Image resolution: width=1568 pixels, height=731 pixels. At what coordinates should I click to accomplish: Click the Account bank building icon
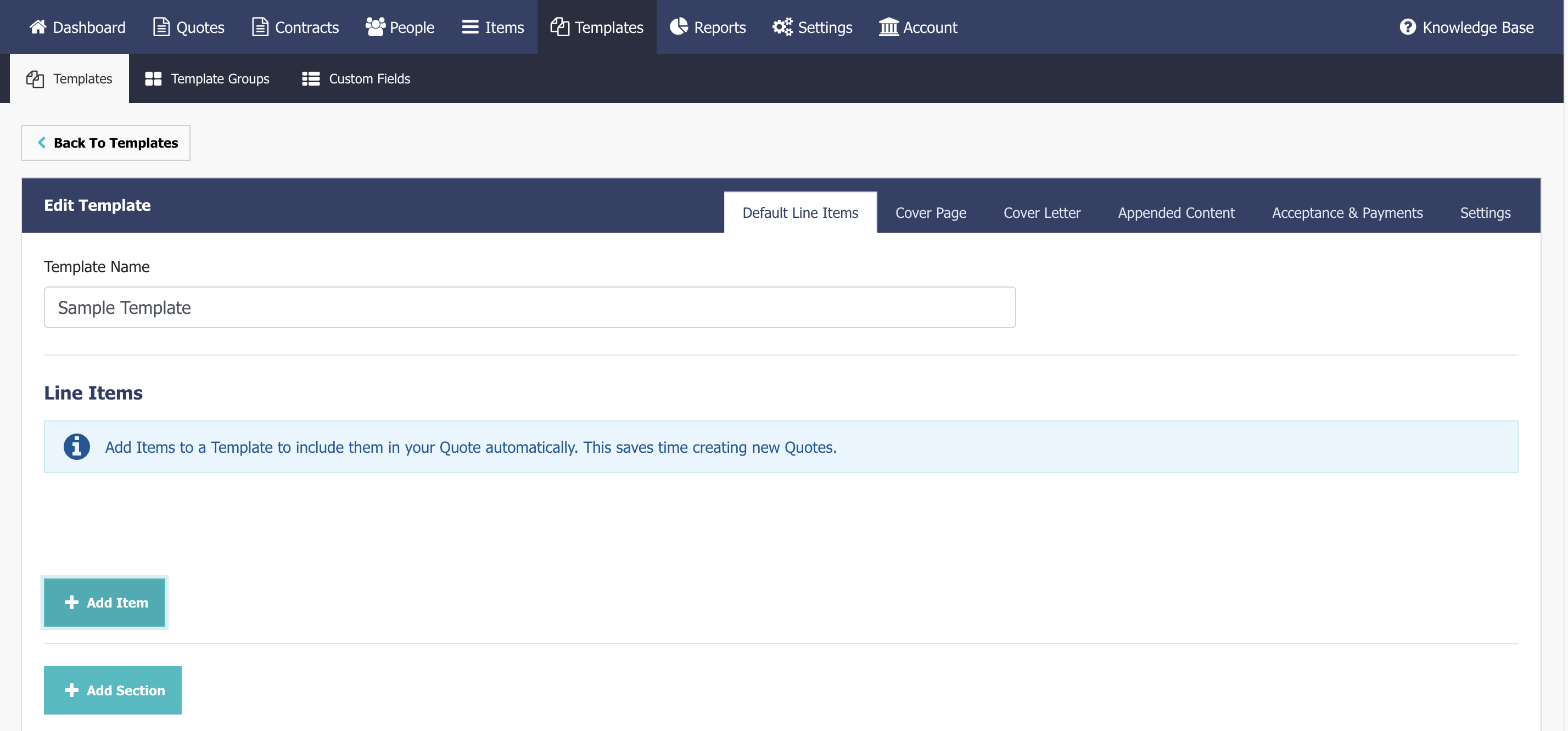click(x=889, y=27)
